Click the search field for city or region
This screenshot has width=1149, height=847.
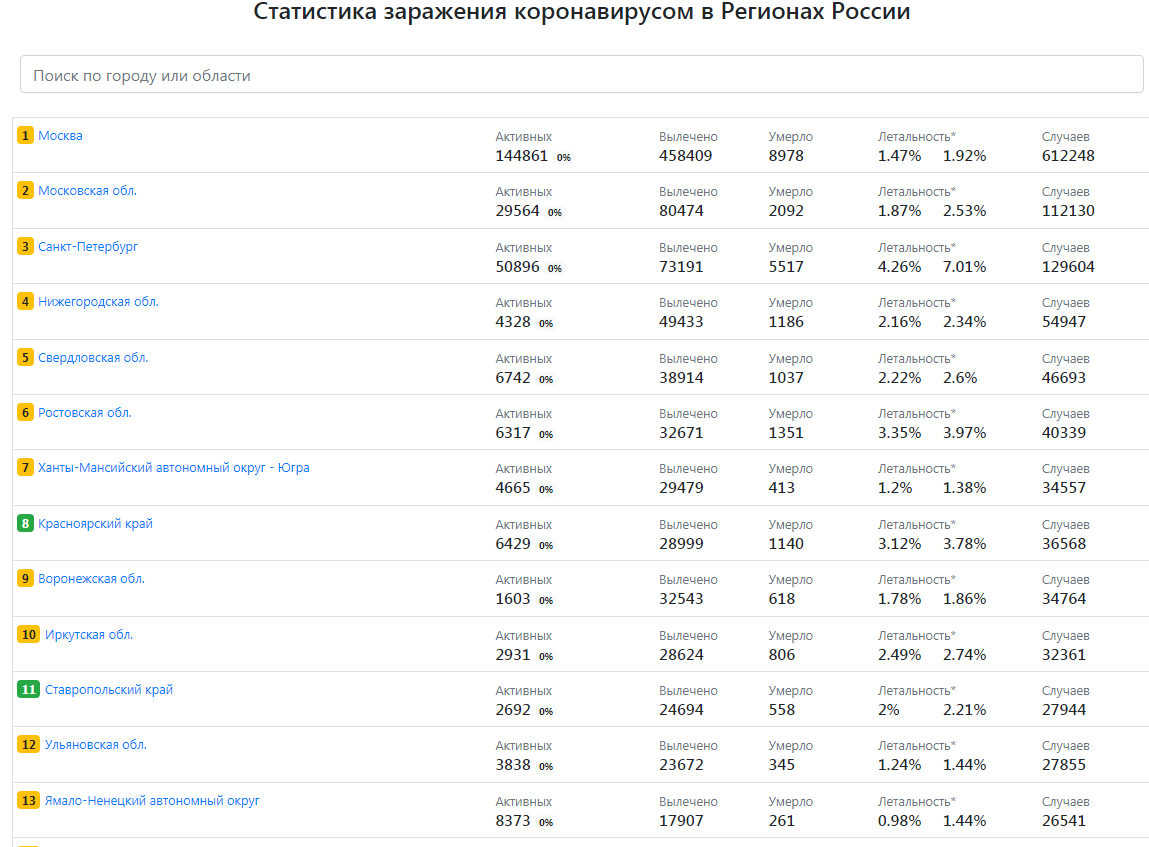(581, 75)
